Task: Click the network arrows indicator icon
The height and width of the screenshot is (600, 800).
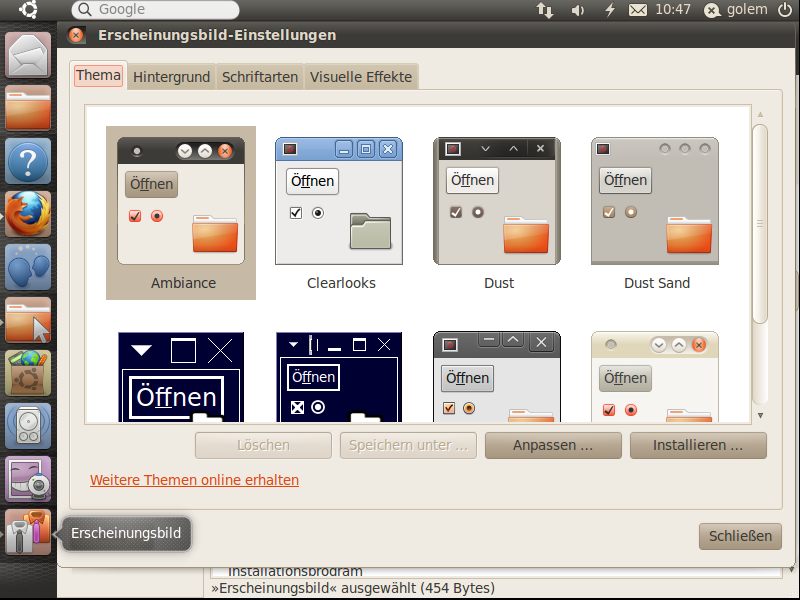Action: coord(545,10)
